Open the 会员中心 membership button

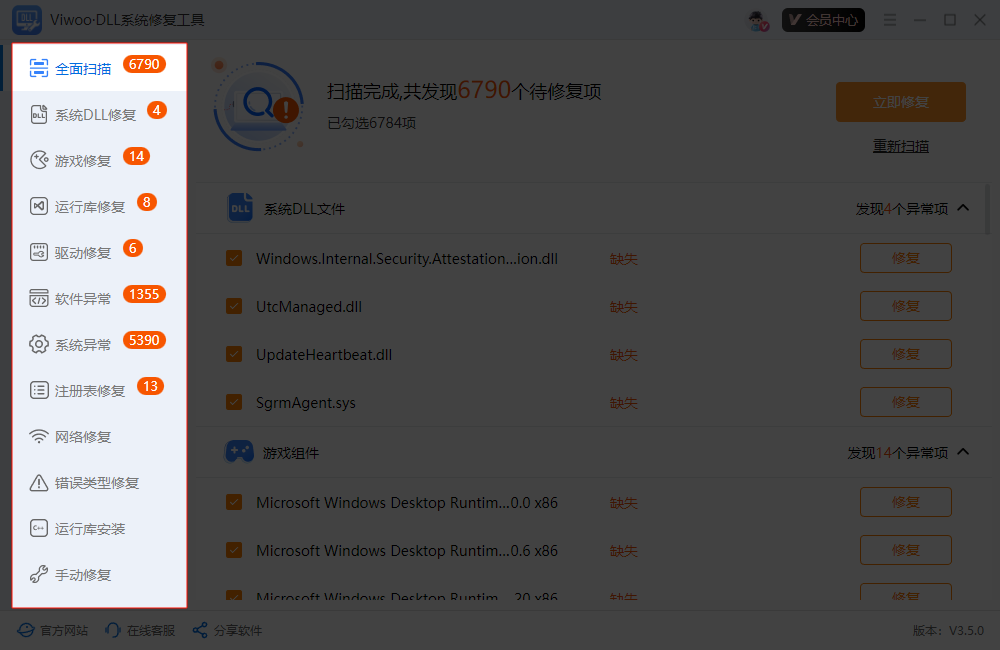click(x=823, y=20)
